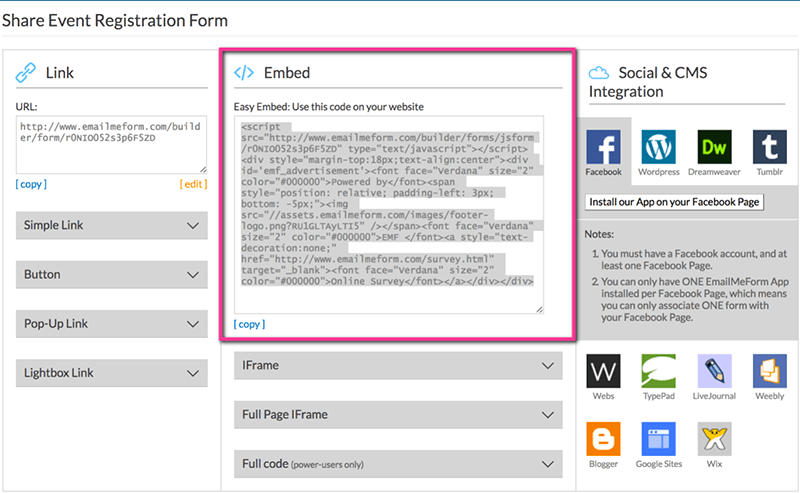Click inside the URL text box
800x493 pixels.
click(111, 144)
